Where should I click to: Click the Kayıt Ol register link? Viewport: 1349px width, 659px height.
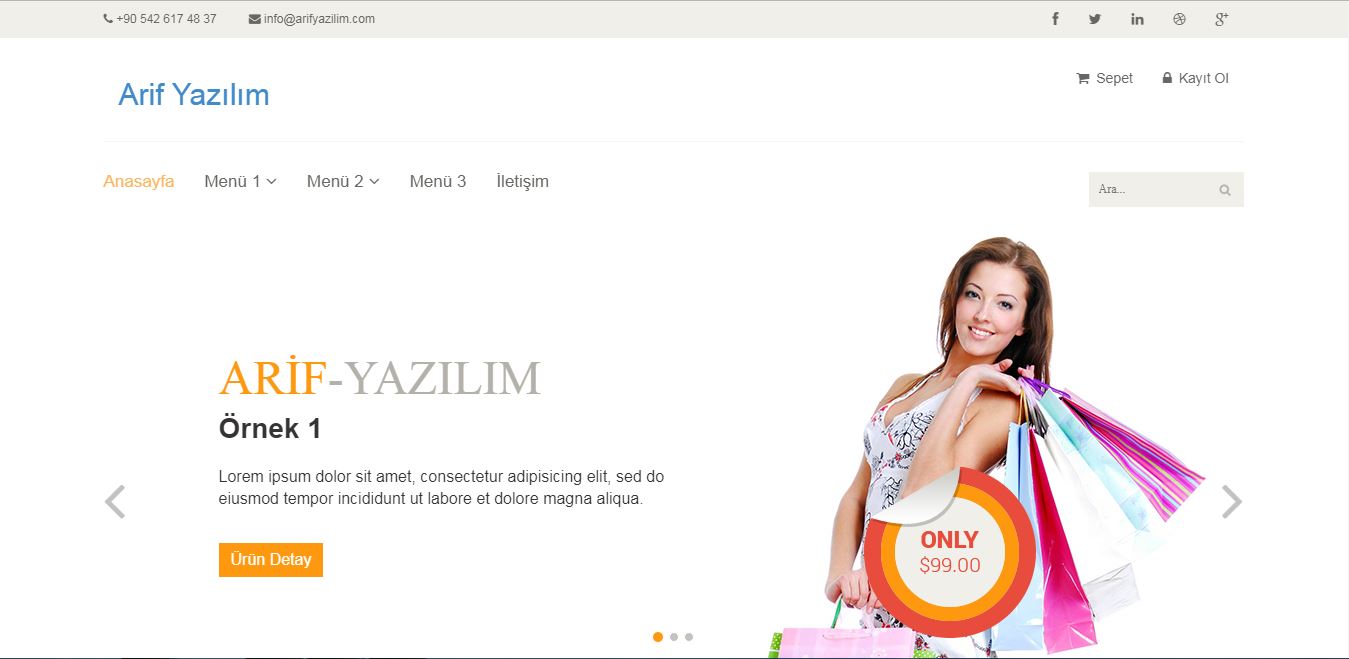pyautogui.click(x=1195, y=78)
